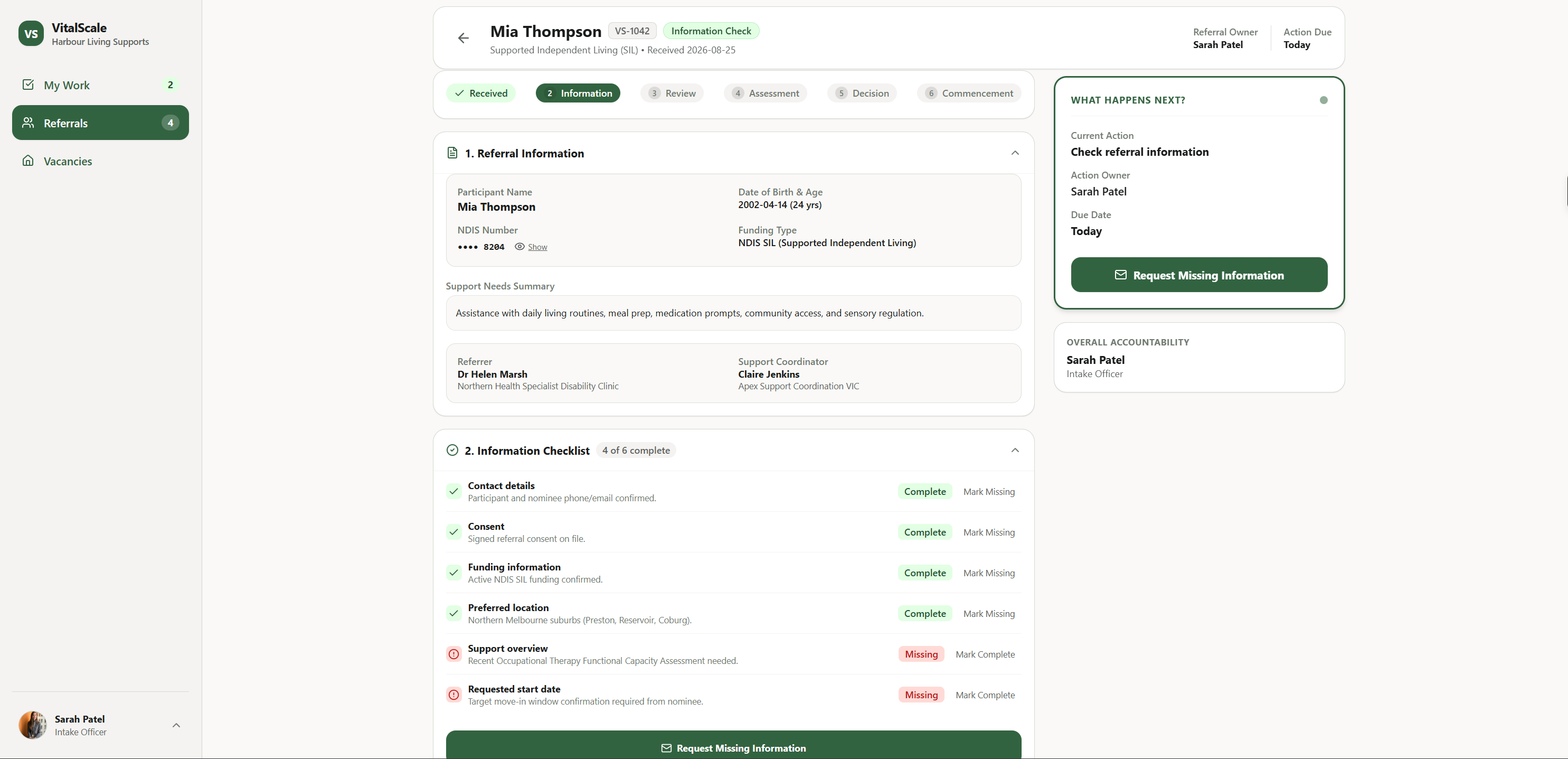Click the 4 of 6 complete badge
1568x759 pixels.
pyautogui.click(x=636, y=450)
